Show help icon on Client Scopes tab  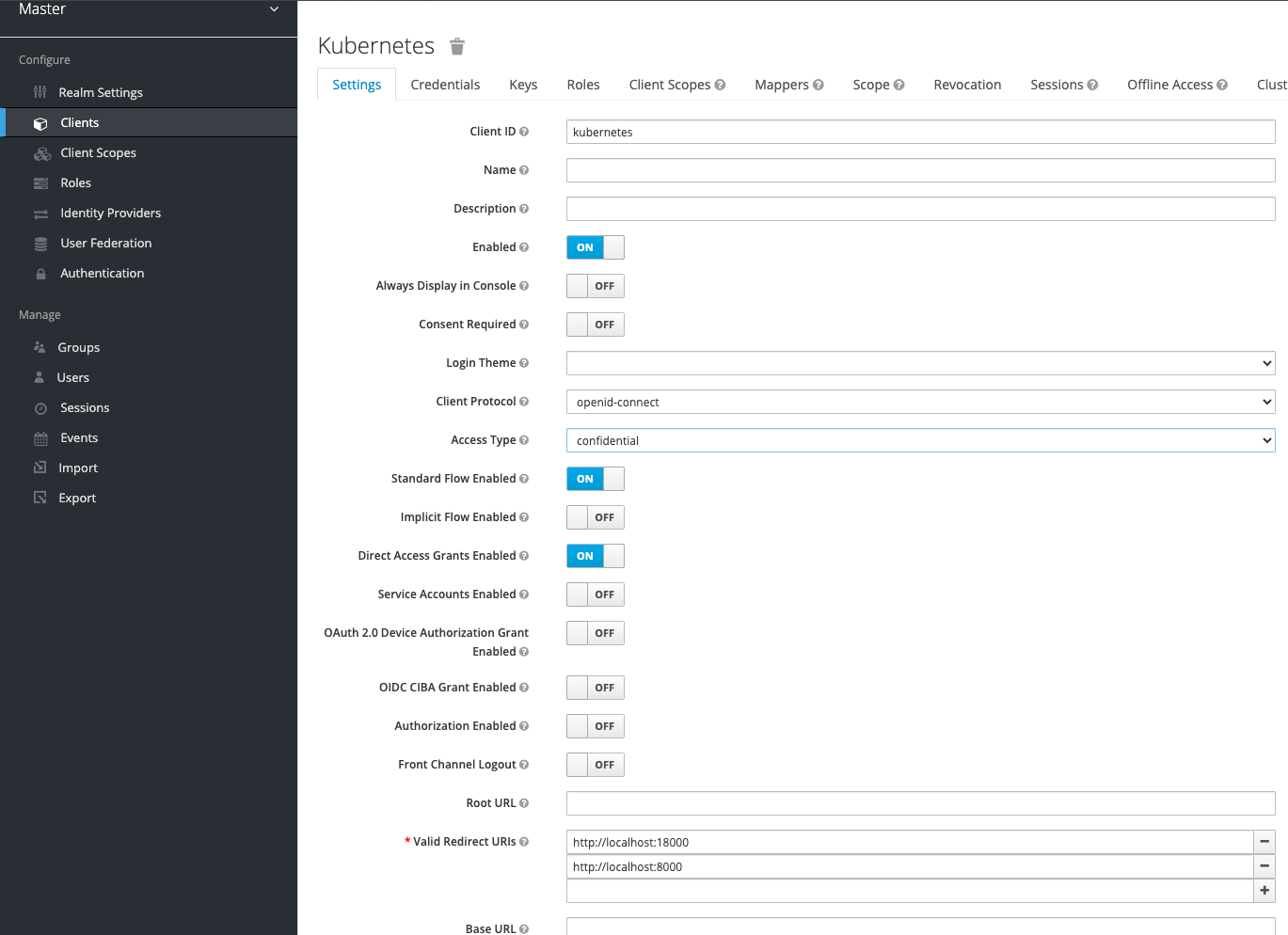tap(720, 85)
